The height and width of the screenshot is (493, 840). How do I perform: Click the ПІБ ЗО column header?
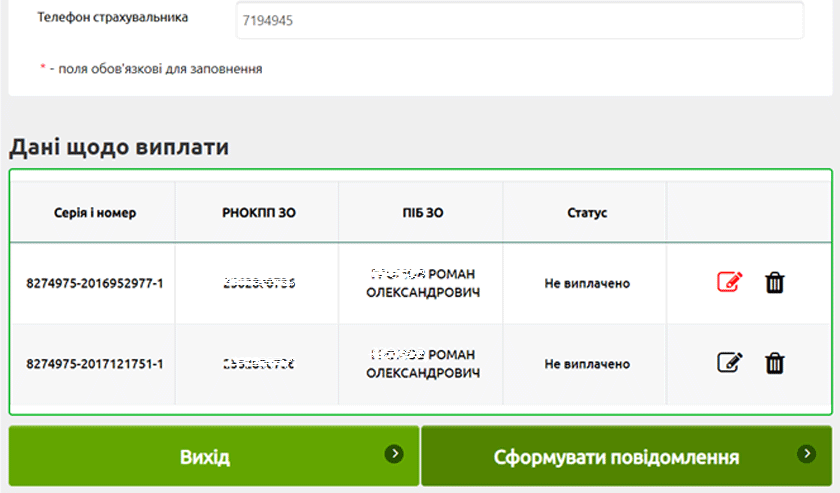click(x=420, y=213)
